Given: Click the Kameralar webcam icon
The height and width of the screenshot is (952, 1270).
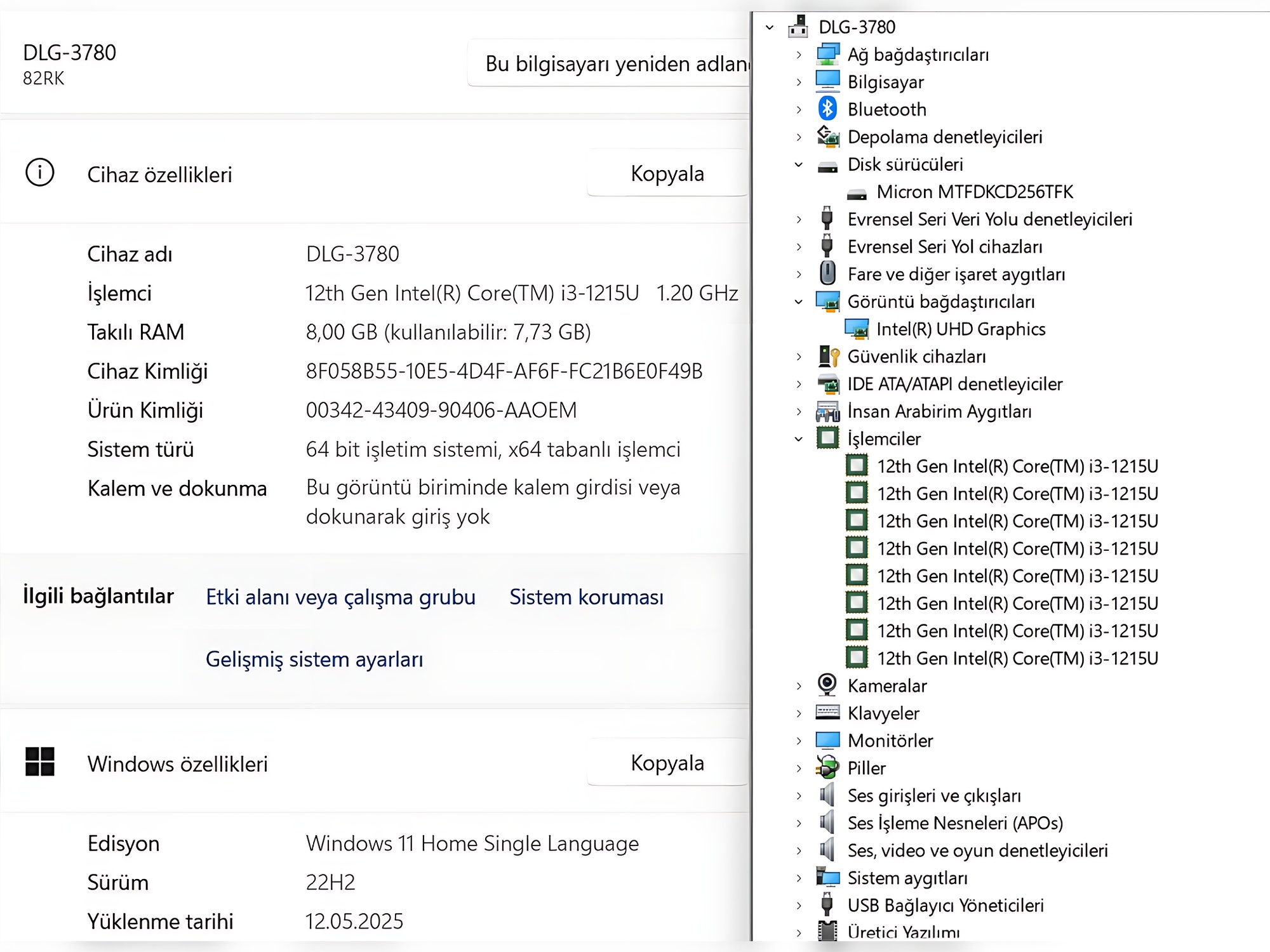Looking at the screenshot, I should (x=827, y=684).
